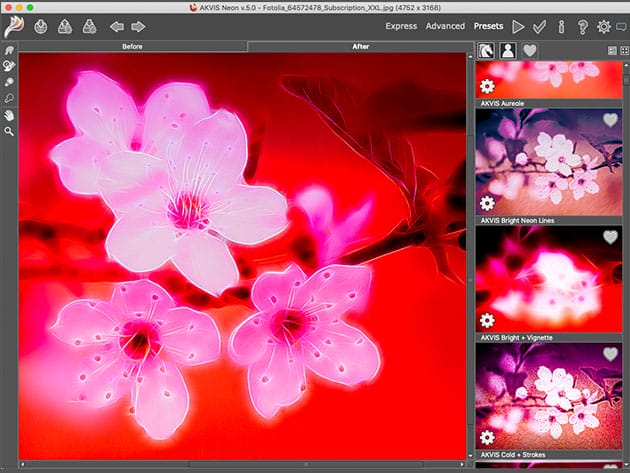Select the Hand tool in the left toolbar
Screen dimensions: 630x473
point(10,114)
